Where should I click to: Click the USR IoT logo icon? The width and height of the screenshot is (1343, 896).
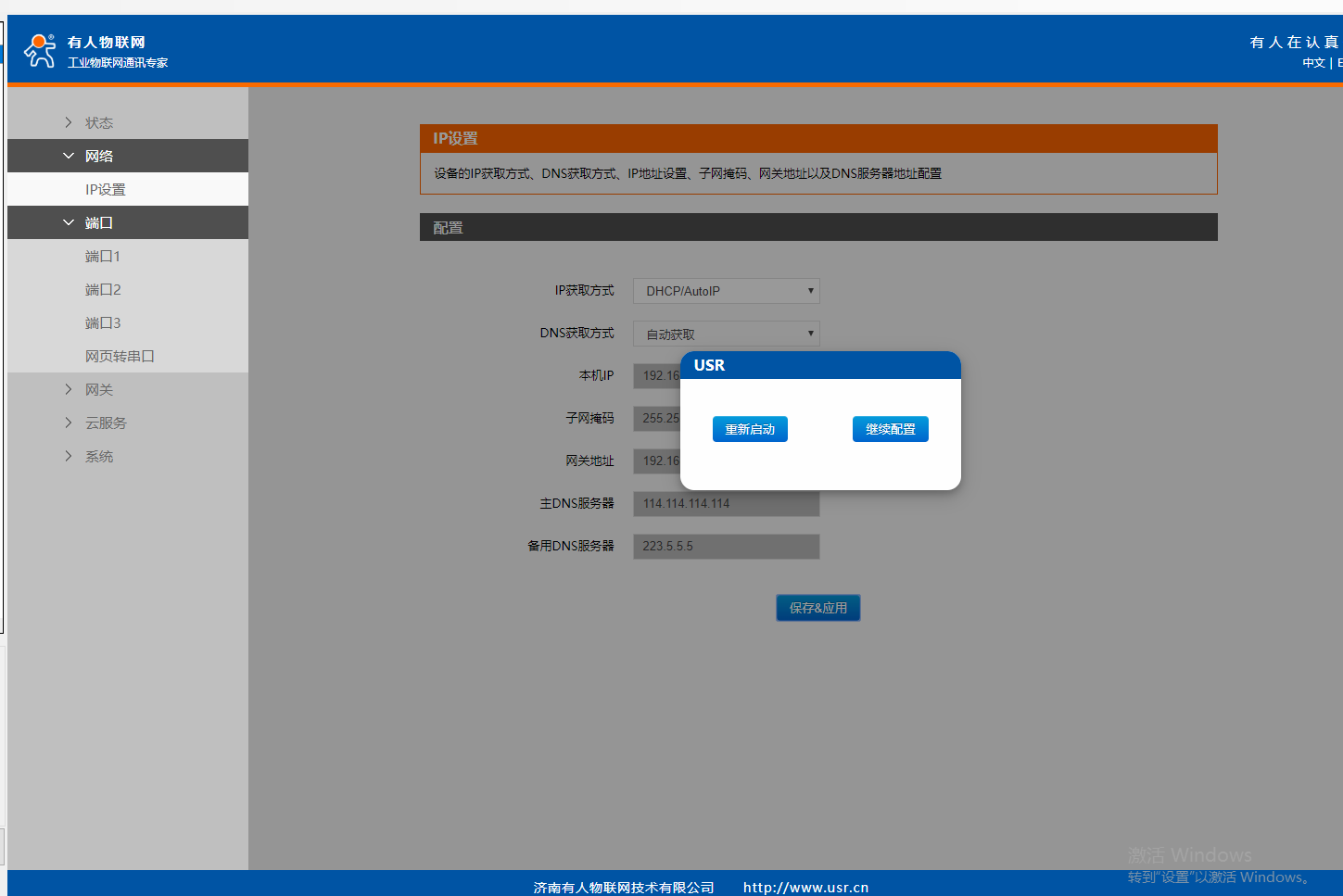tap(40, 50)
